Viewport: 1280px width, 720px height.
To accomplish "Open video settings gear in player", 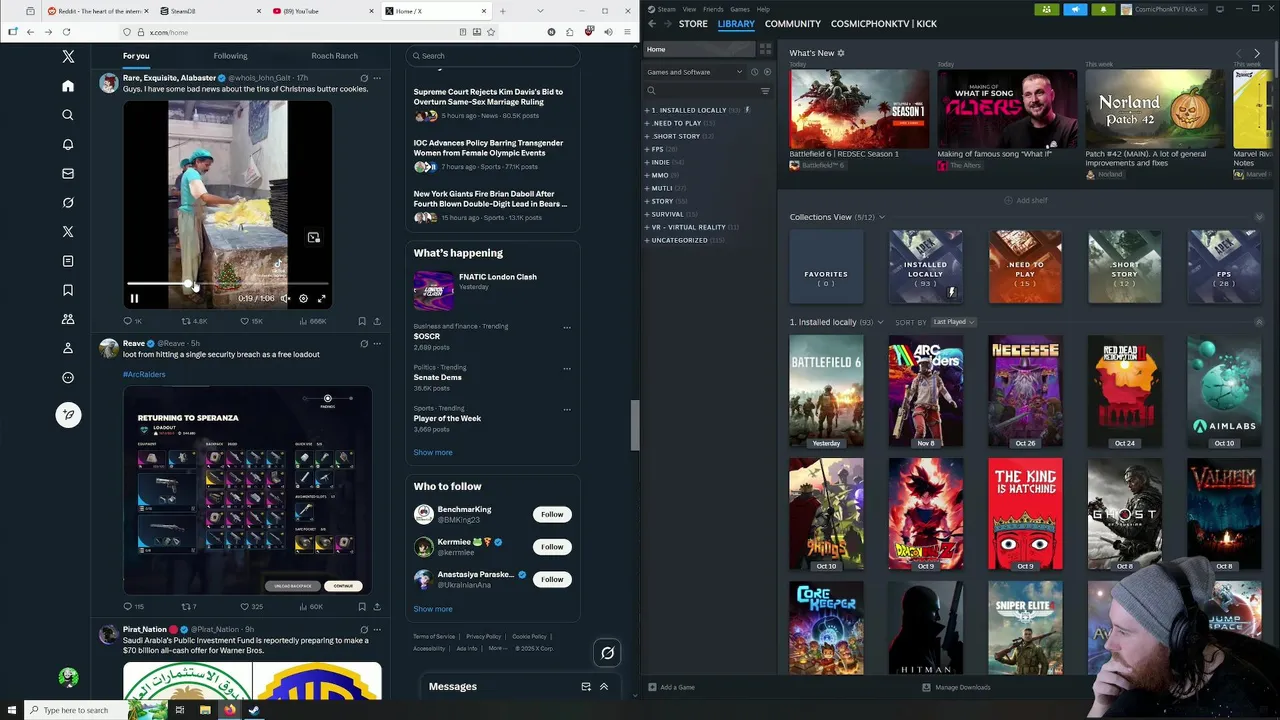I will click(x=303, y=298).
